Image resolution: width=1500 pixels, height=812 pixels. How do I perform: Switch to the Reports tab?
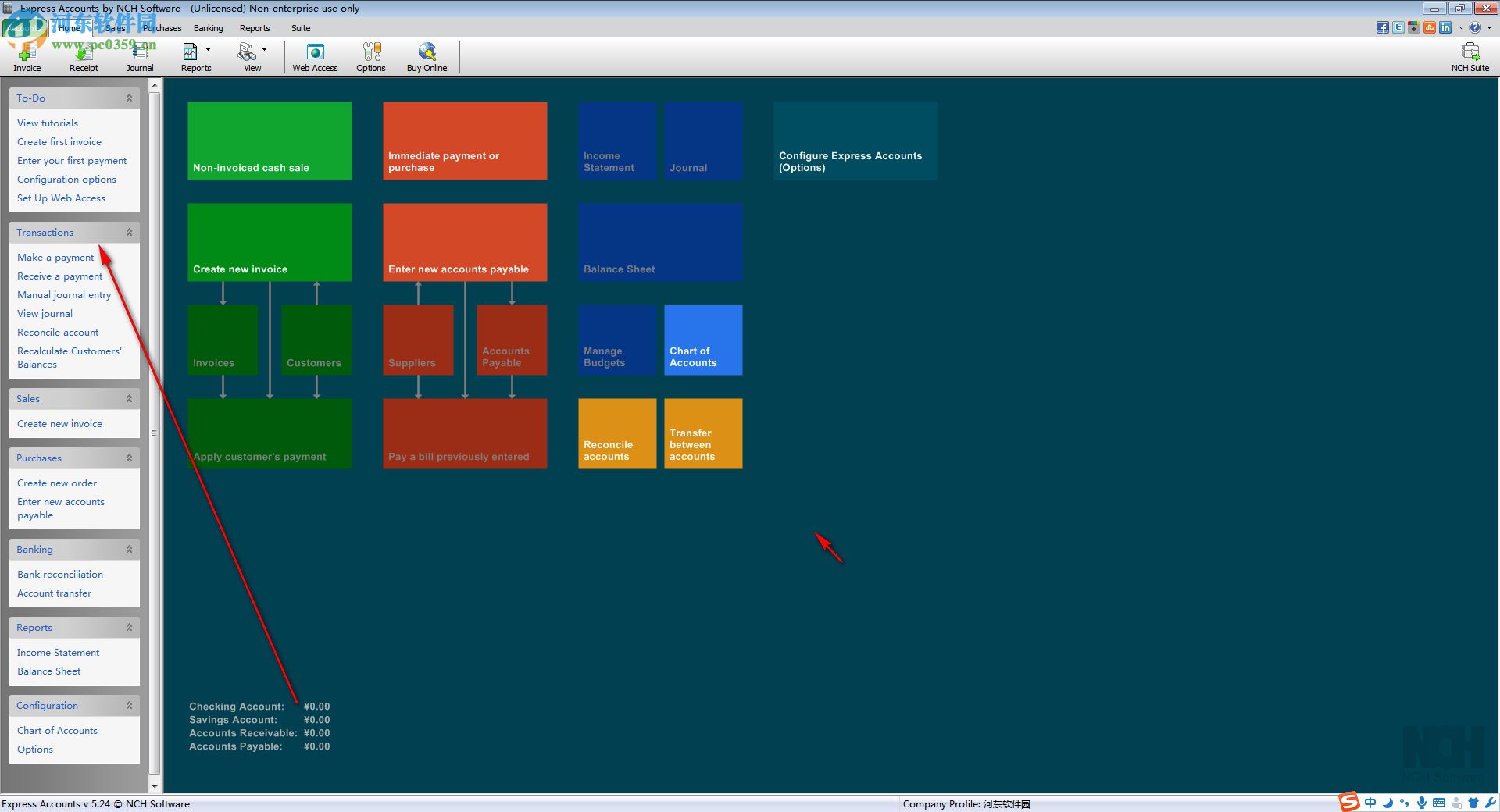click(255, 28)
